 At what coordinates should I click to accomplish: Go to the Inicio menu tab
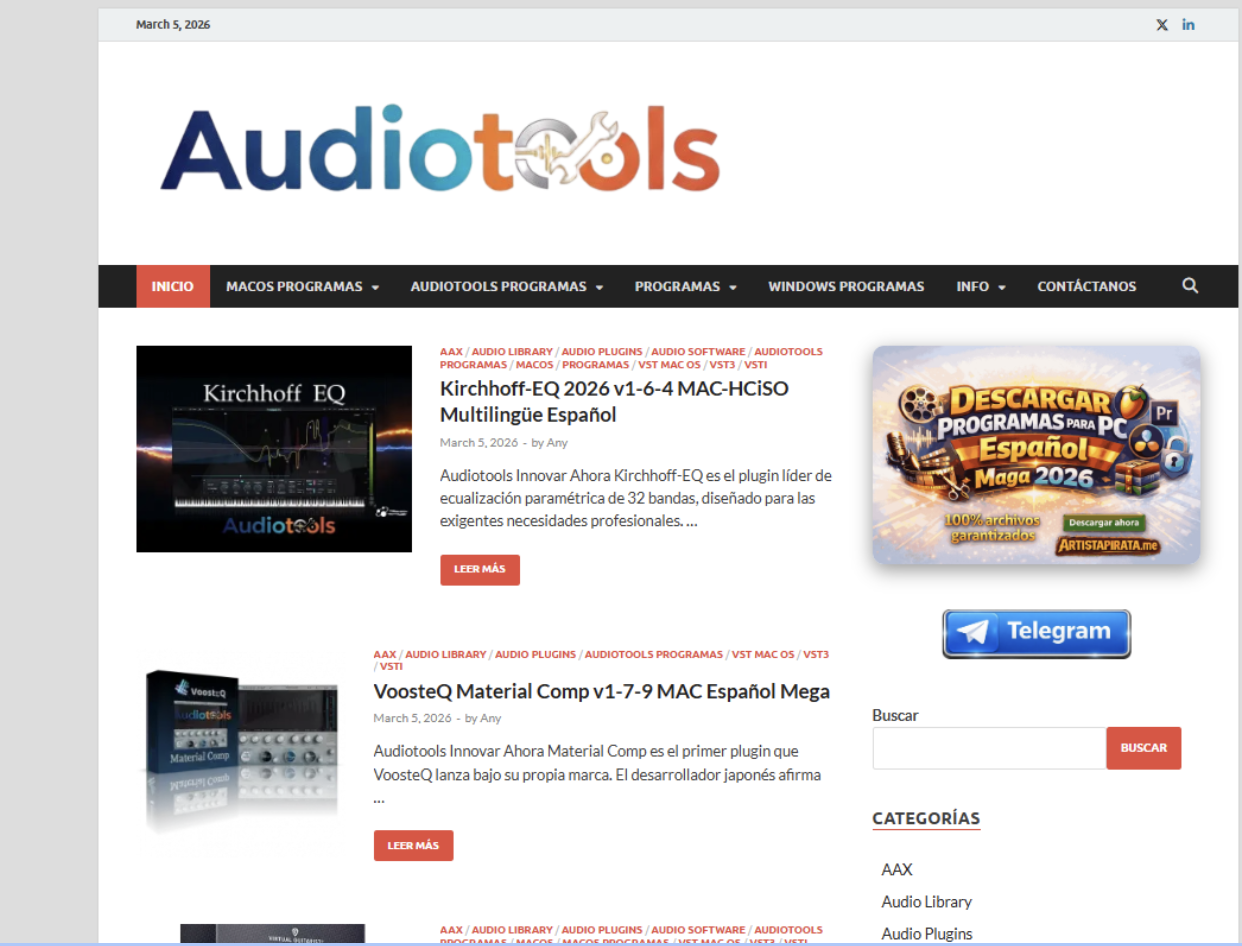click(173, 287)
